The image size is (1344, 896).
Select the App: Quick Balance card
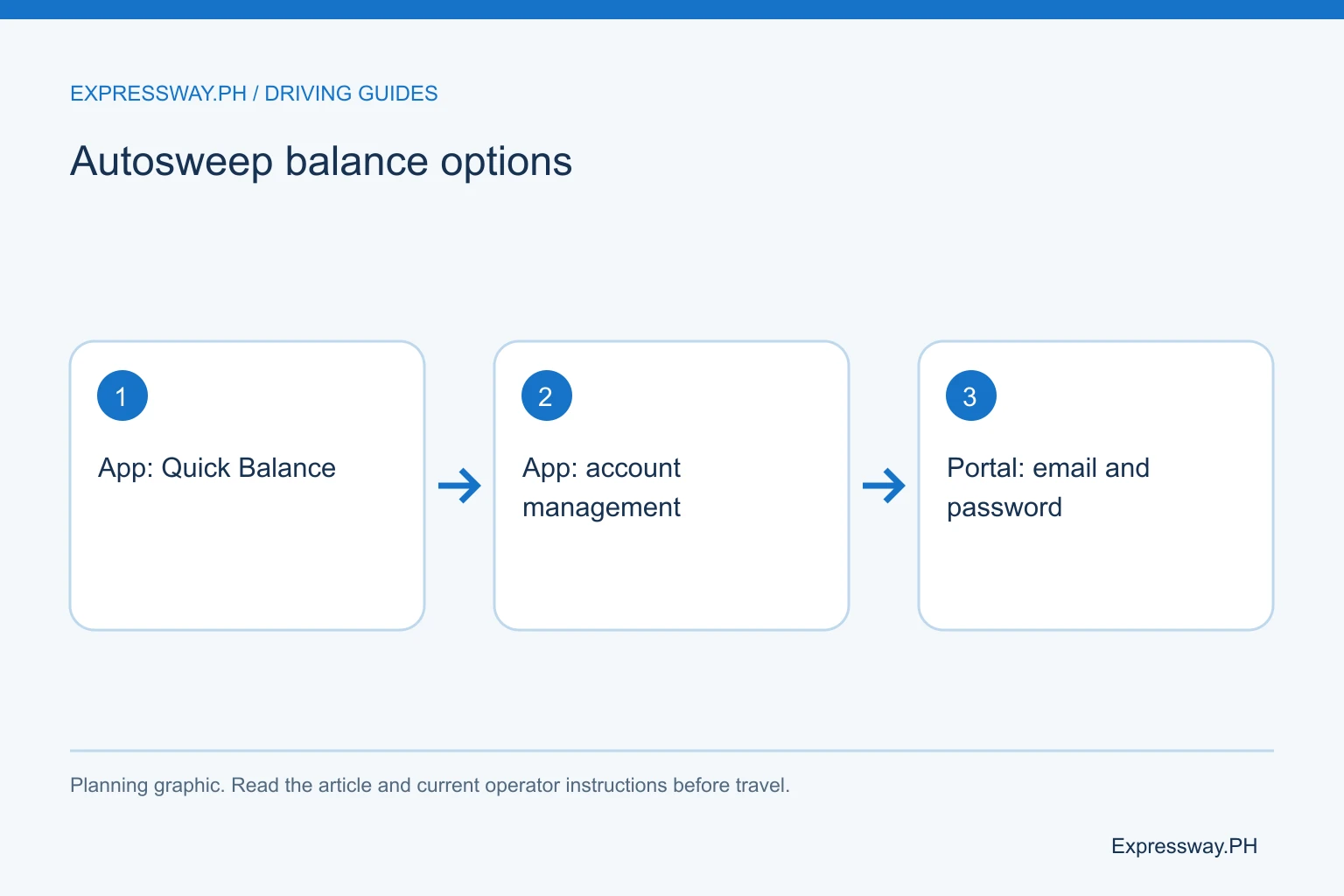[247, 486]
